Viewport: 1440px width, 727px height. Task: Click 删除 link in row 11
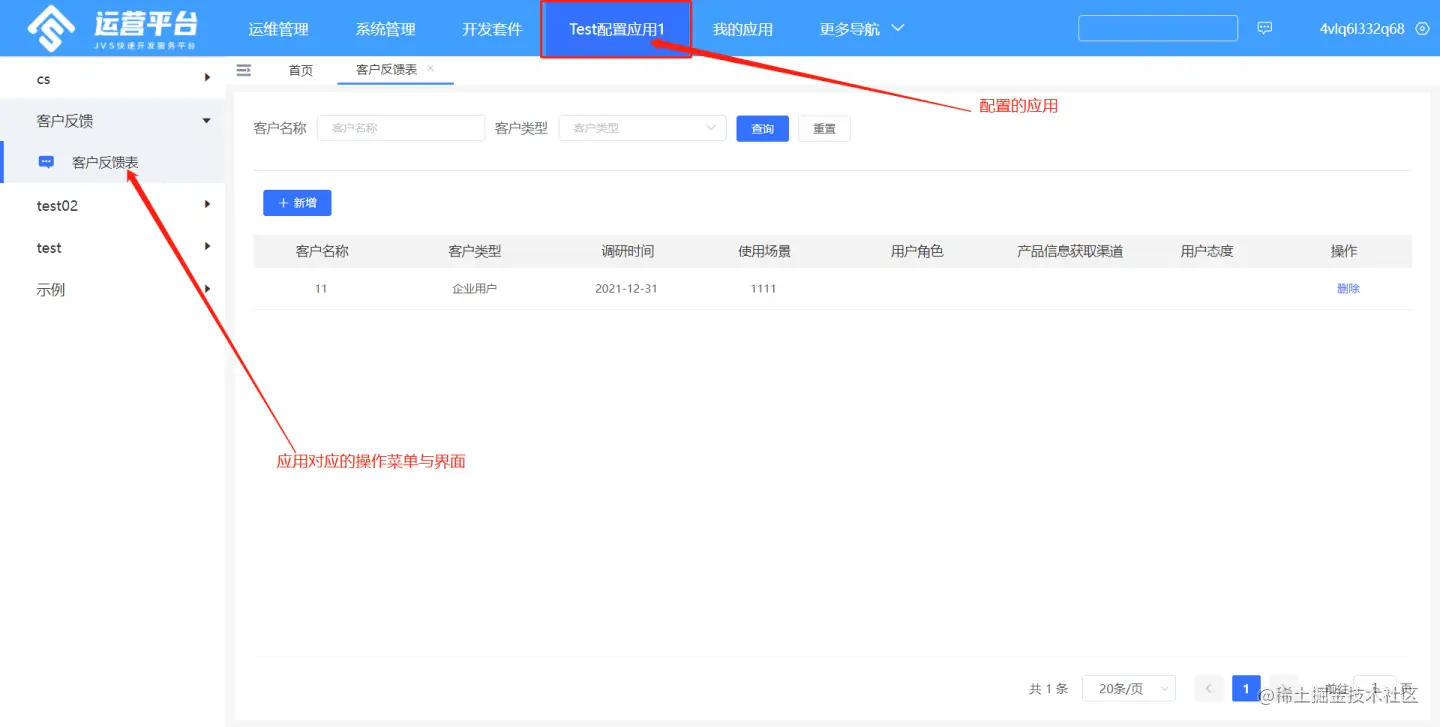1348,288
